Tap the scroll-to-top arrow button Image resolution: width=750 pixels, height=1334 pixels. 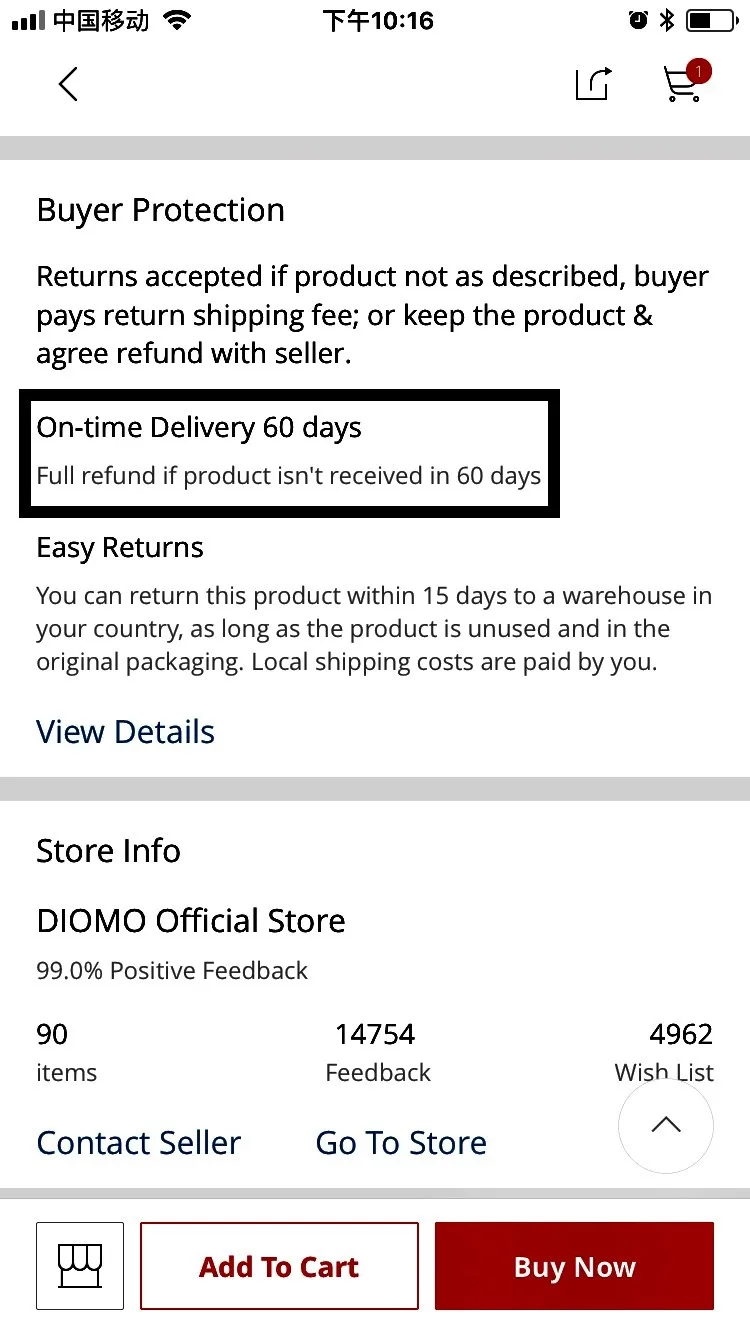(x=666, y=1125)
